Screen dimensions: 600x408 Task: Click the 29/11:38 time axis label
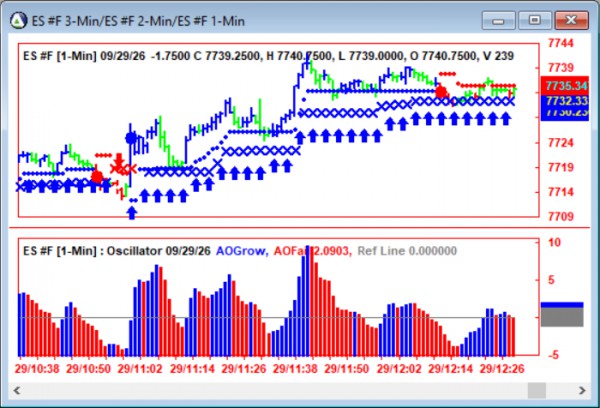coord(295,369)
